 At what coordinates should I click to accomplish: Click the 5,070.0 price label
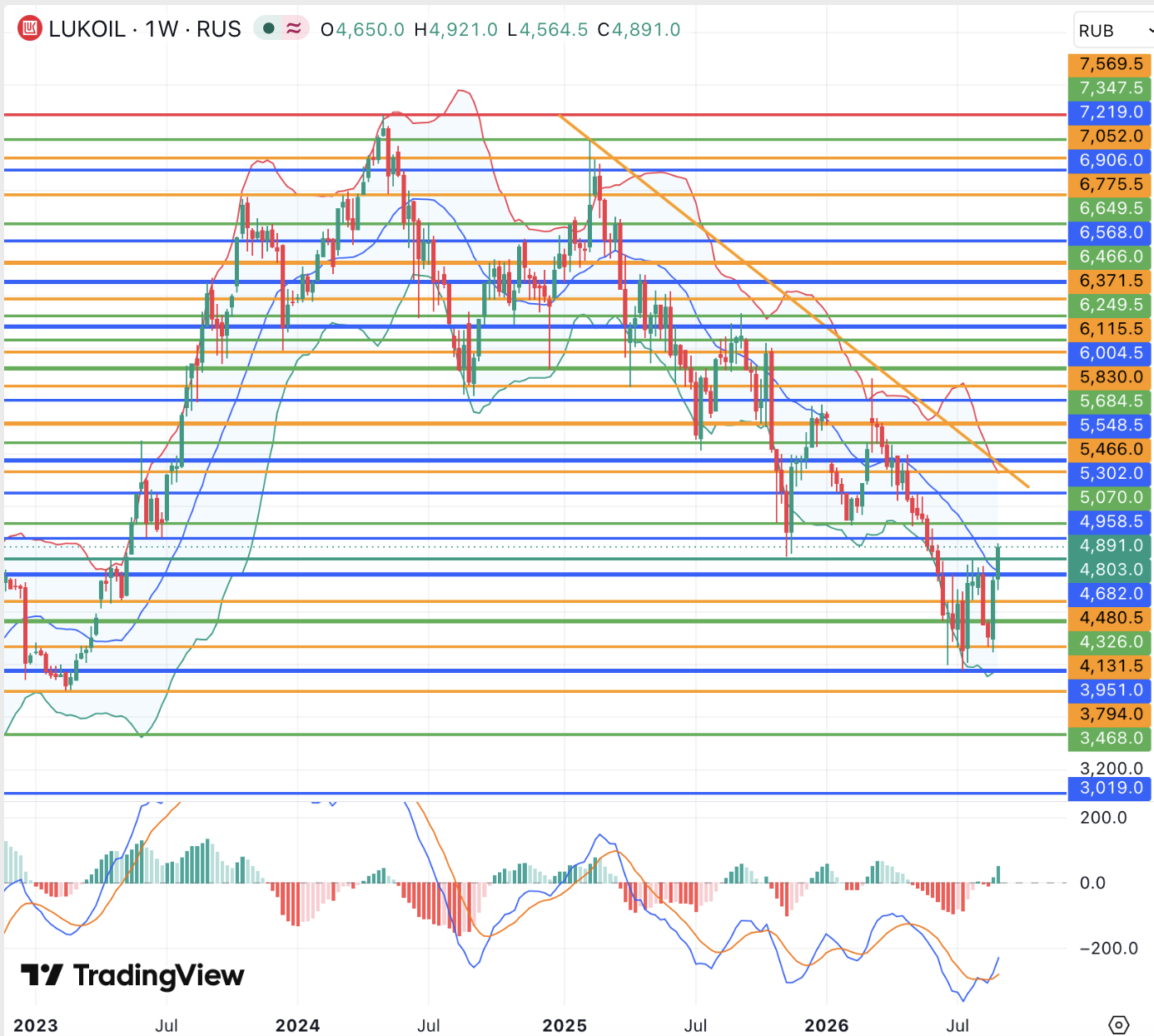click(x=1110, y=499)
